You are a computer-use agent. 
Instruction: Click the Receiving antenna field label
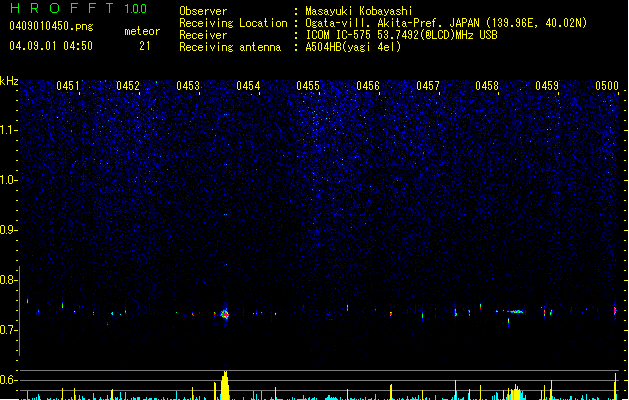pyautogui.click(x=230, y=47)
